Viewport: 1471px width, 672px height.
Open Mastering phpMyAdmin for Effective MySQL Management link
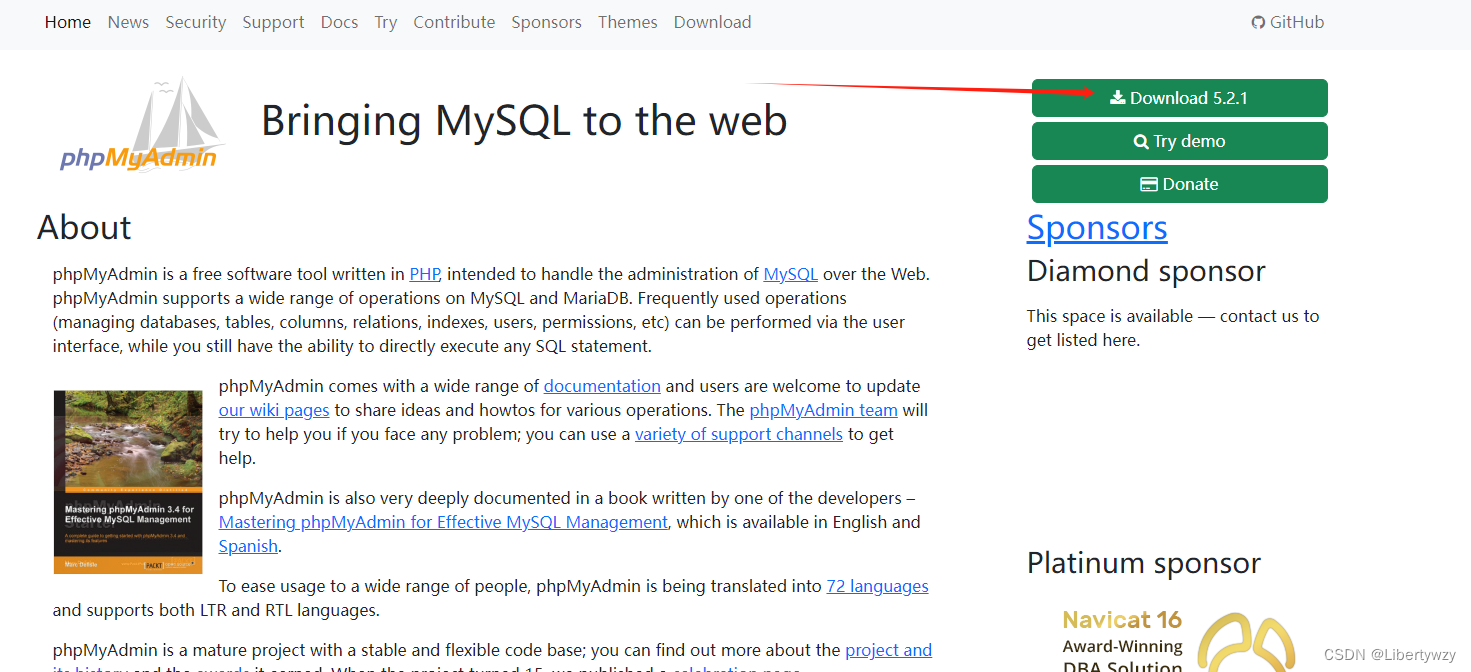(443, 522)
